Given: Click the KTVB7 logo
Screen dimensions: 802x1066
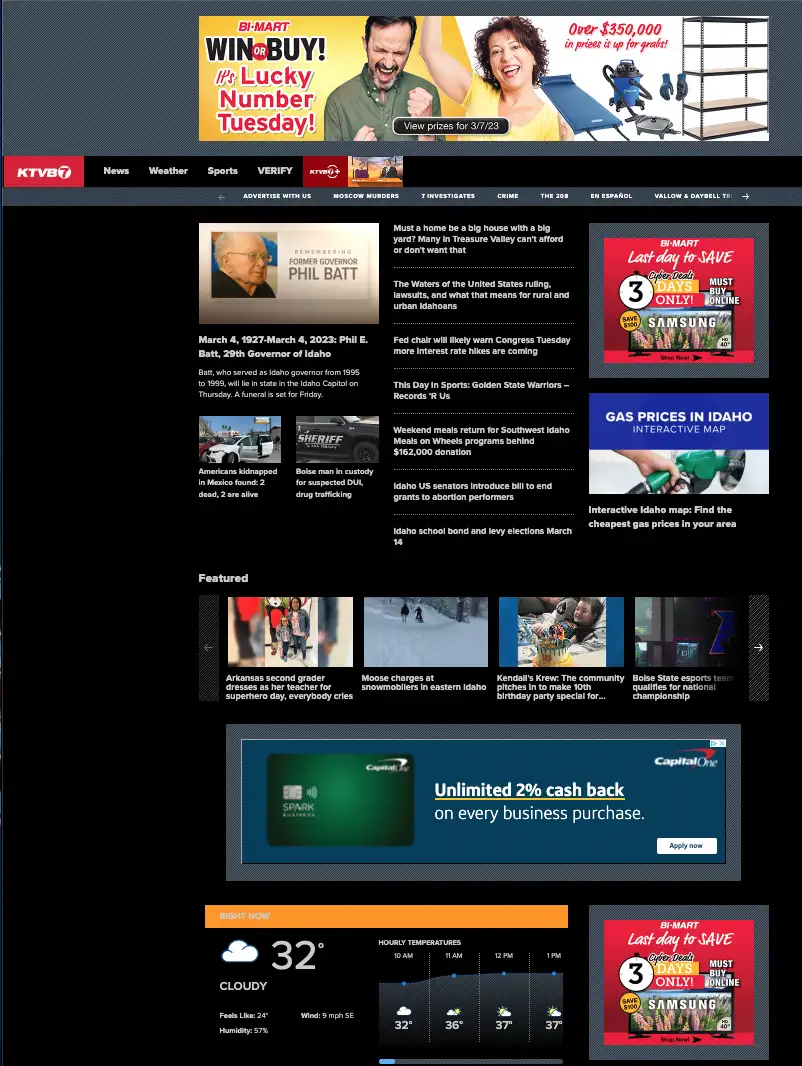Looking at the screenshot, I should [x=43, y=171].
